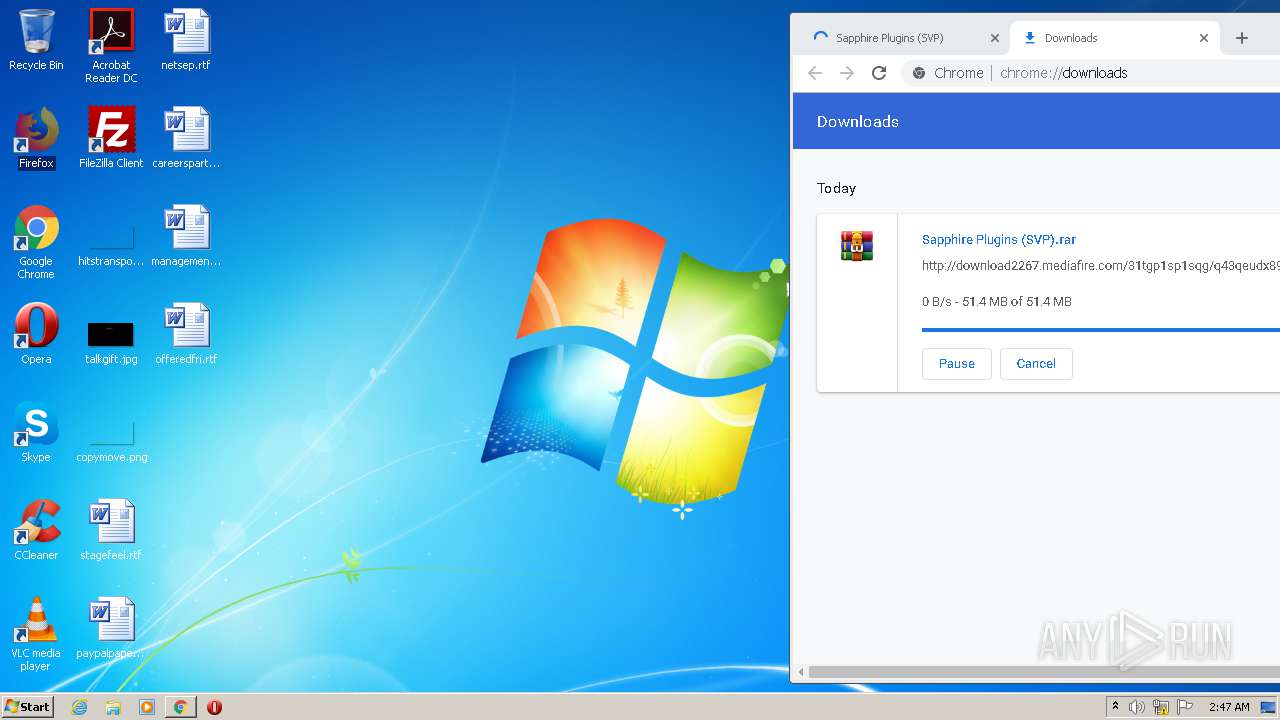Go forward in Chrome navigation
The image size is (1280, 720).
coord(847,73)
